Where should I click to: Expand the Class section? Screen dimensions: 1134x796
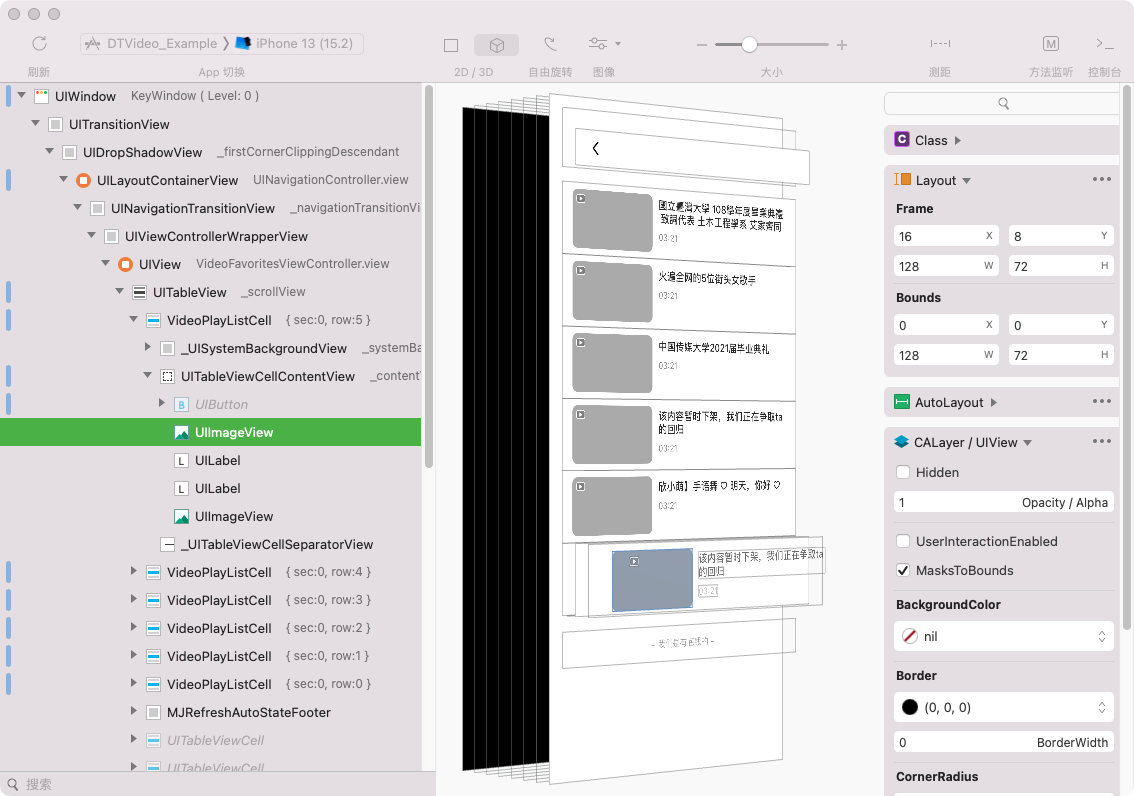click(x=958, y=140)
